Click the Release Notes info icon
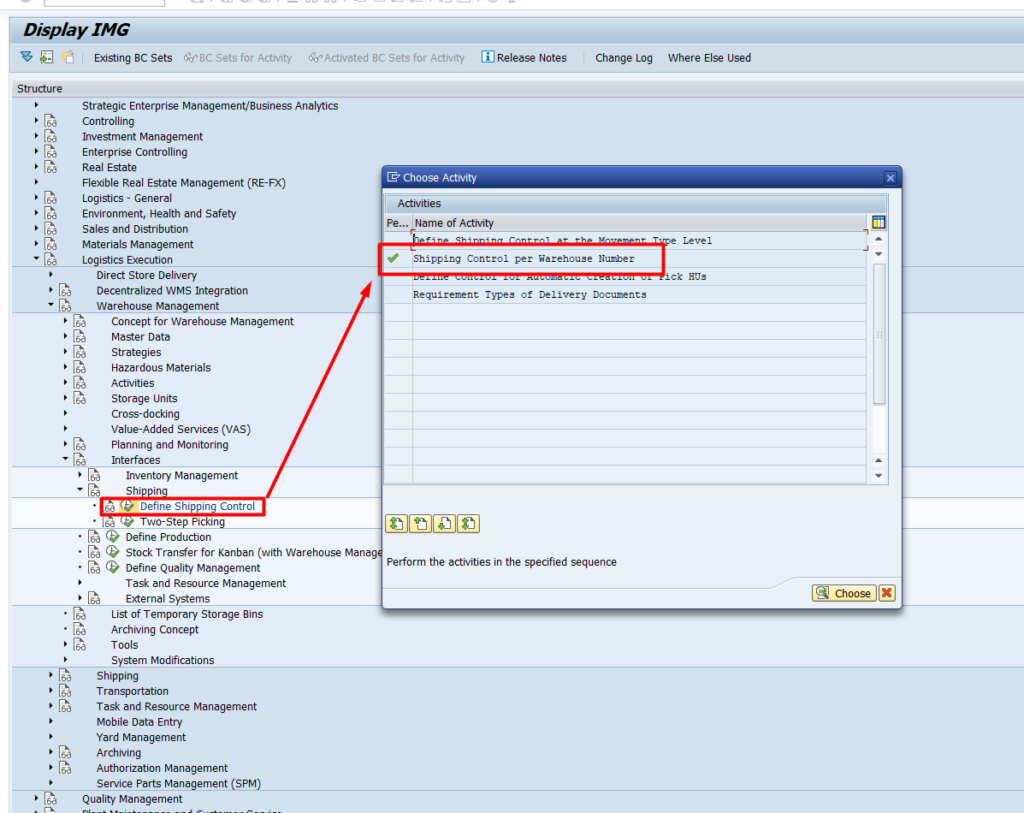 [488, 57]
